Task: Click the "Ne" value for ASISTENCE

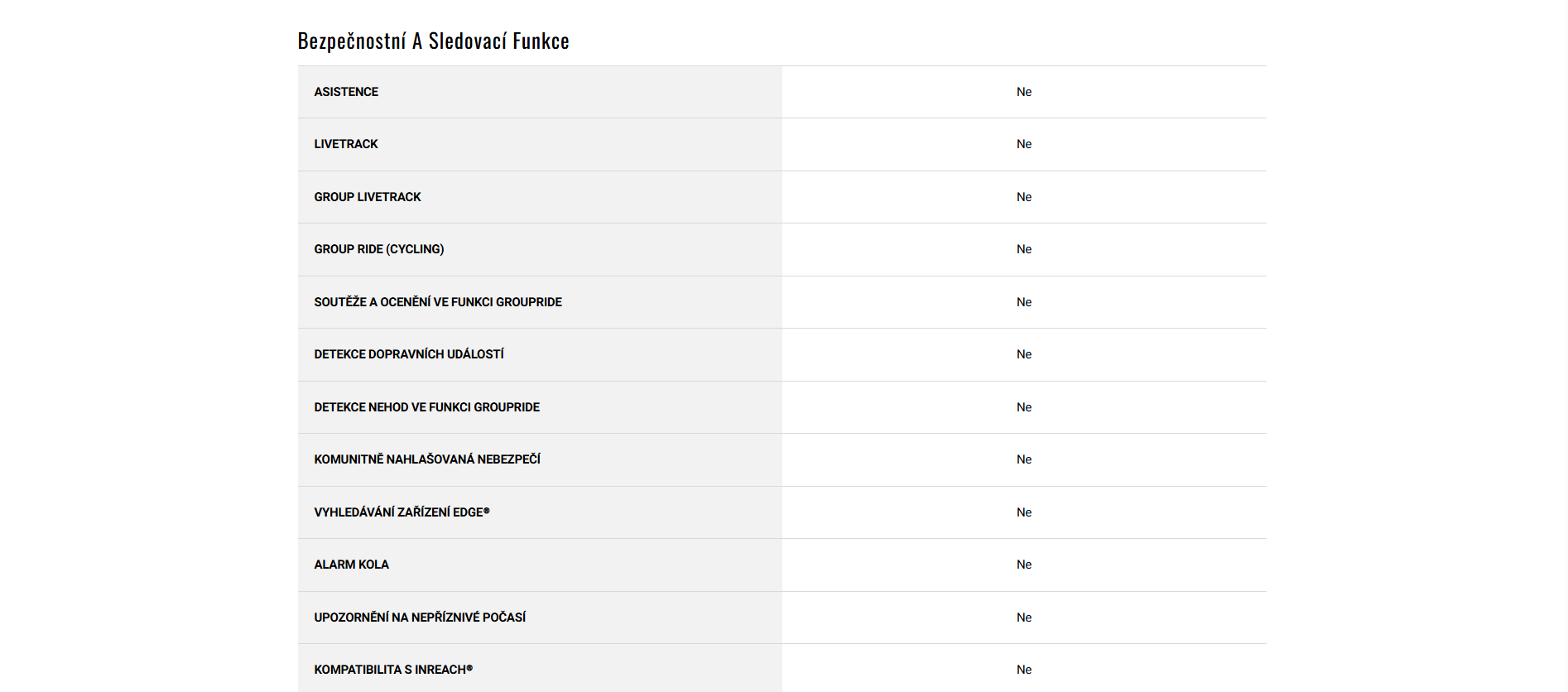Action: [1024, 92]
